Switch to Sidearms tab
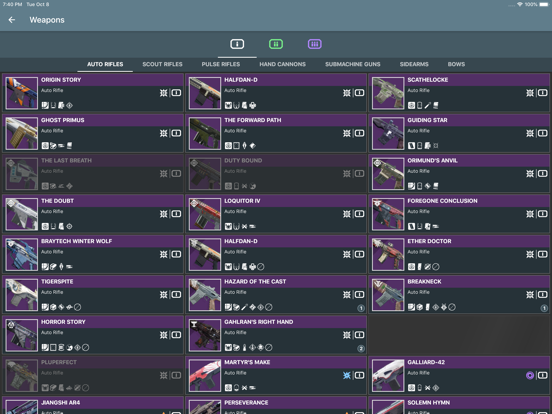552x414 pixels. pyautogui.click(x=414, y=64)
